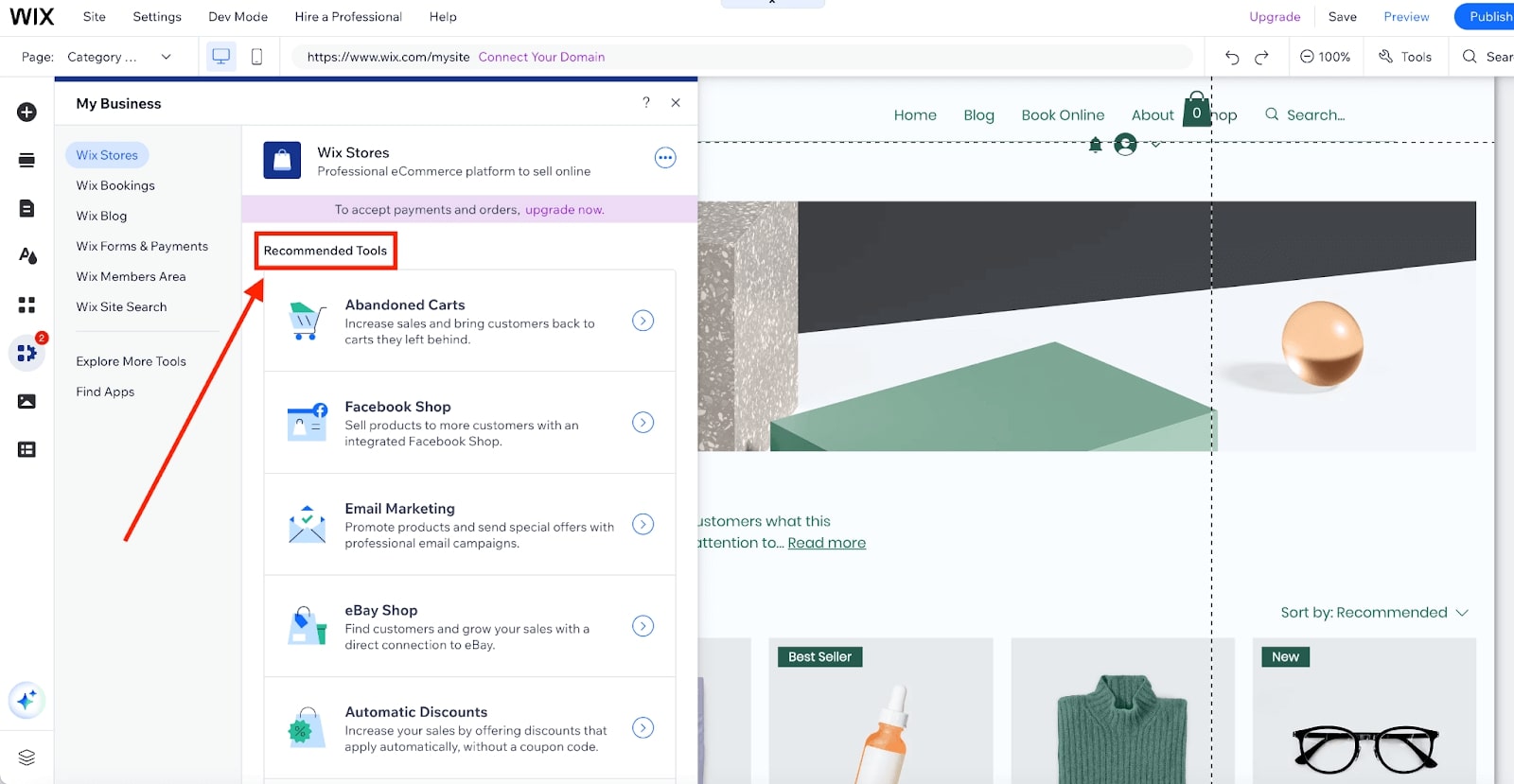The image size is (1514, 784).
Task: Click Find Apps link
Action: coord(105,392)
